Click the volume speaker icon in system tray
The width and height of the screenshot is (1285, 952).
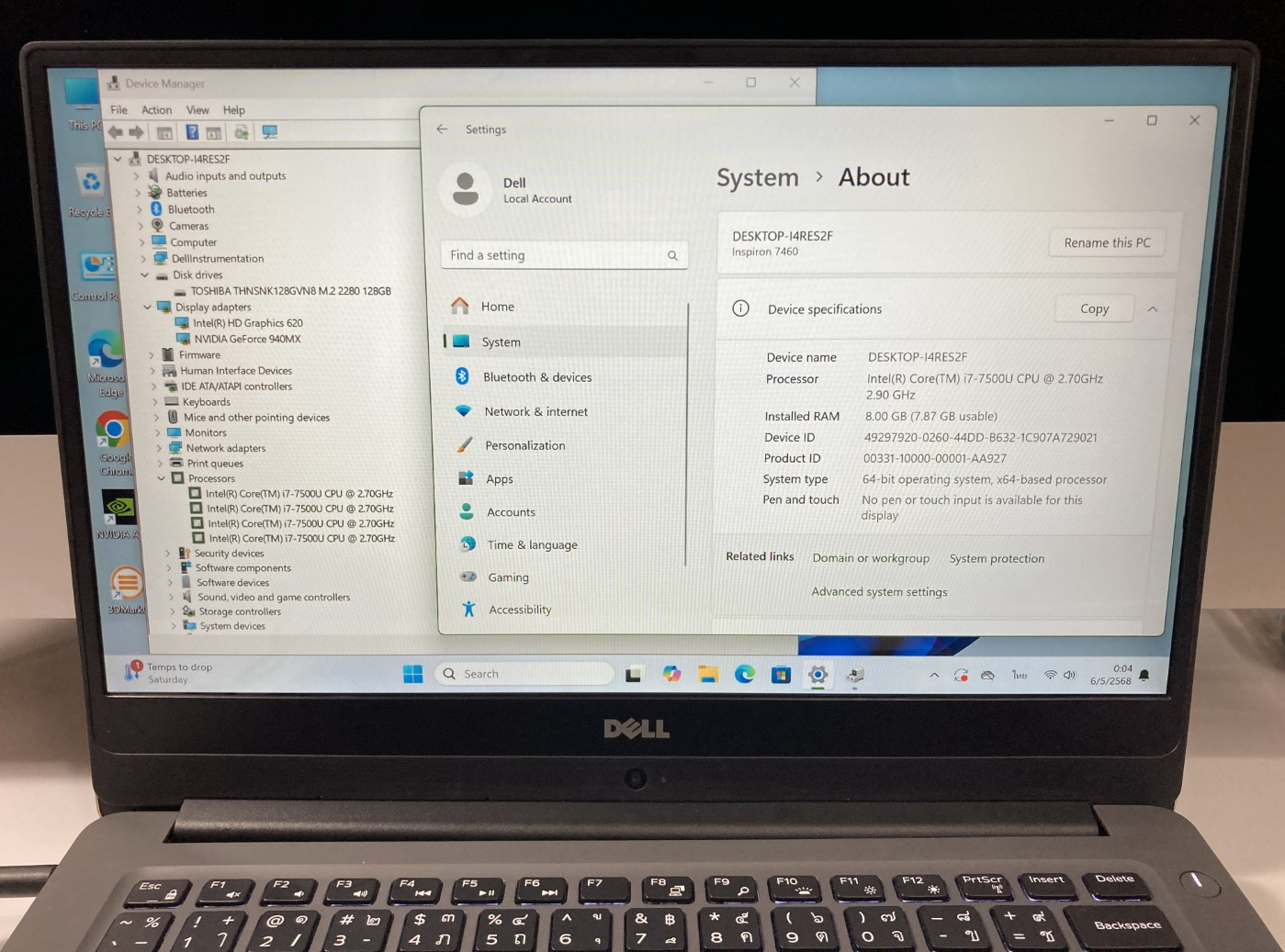click(1069, 675)
